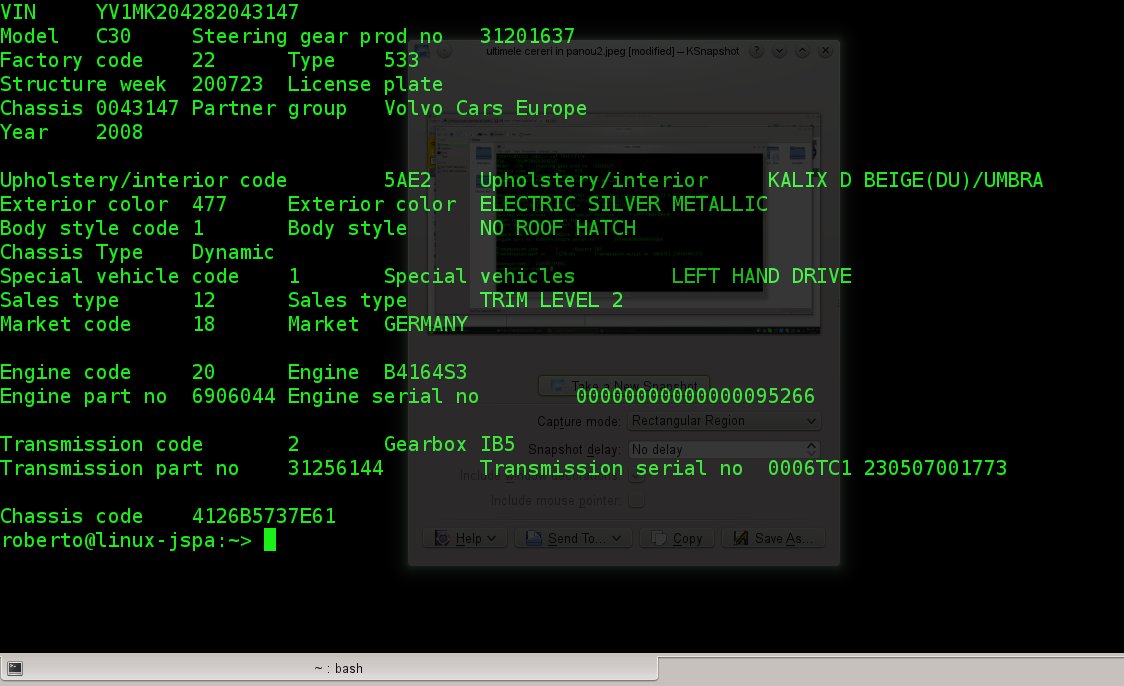The height and width of the screenshot is (686, 1124).
Task: Open the Help dropdown button in KSnapshot
Action: (x=465, y=538)
